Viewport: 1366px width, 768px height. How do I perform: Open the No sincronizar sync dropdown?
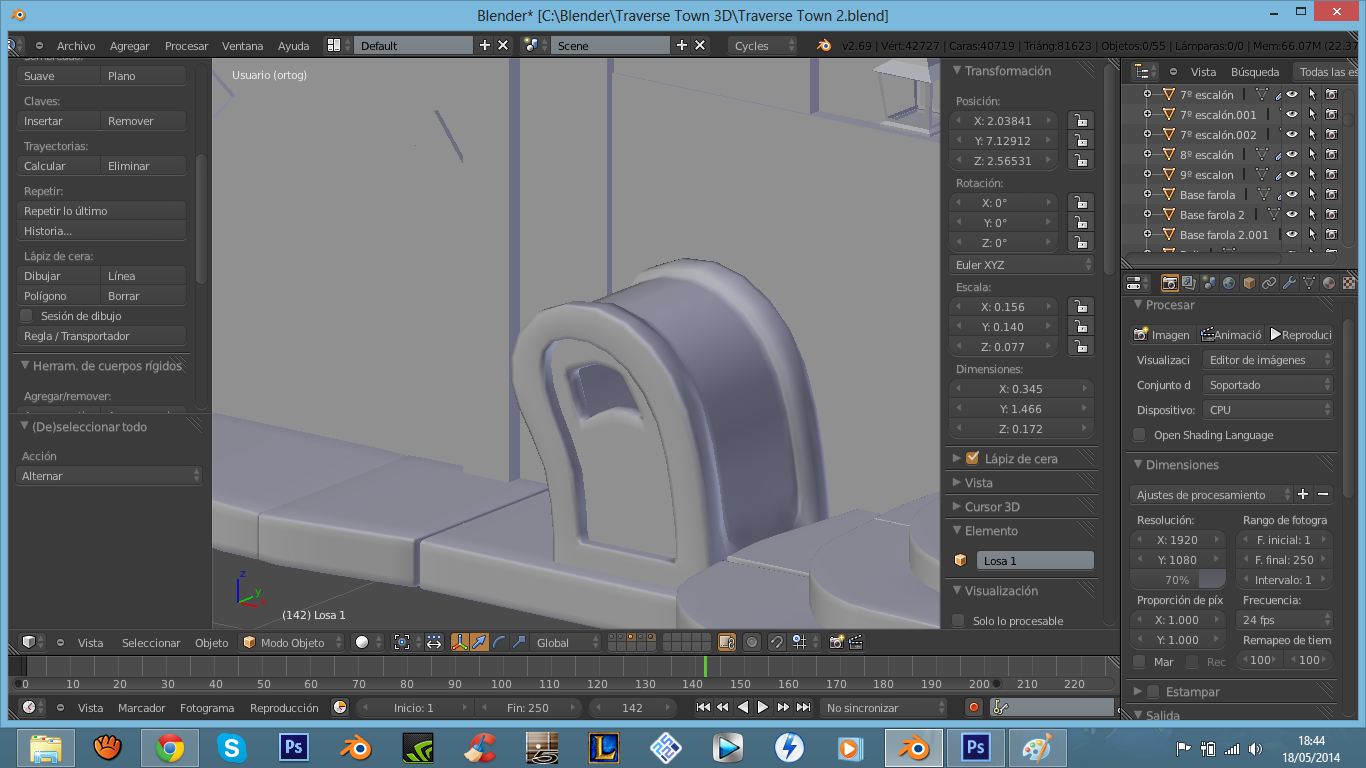[x=883, y=707]
